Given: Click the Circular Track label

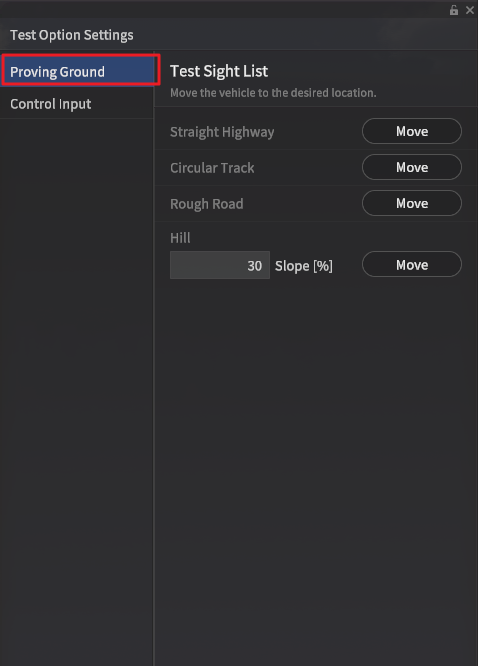Looking at the screenshot, I should (212, 168).
